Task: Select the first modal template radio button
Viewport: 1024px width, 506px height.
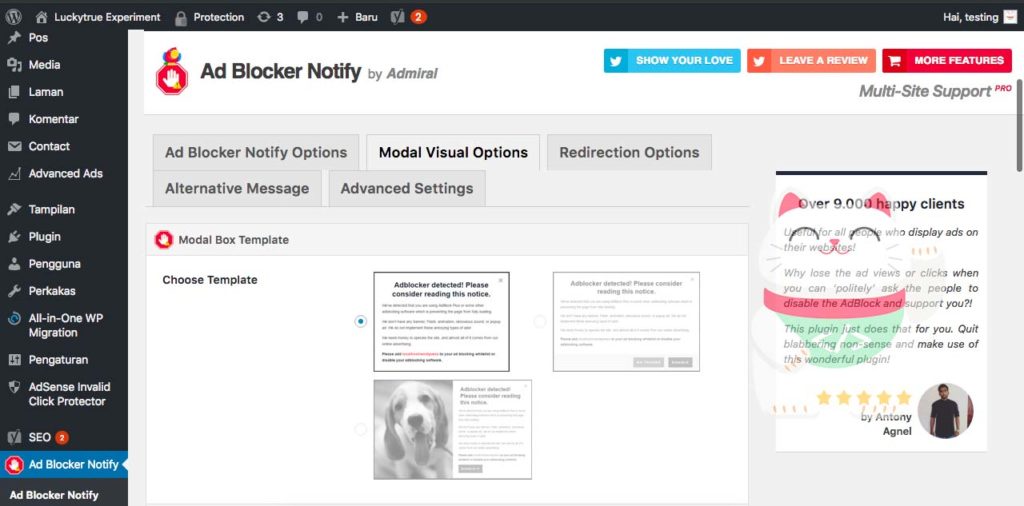Action: [x=360, y=321]
